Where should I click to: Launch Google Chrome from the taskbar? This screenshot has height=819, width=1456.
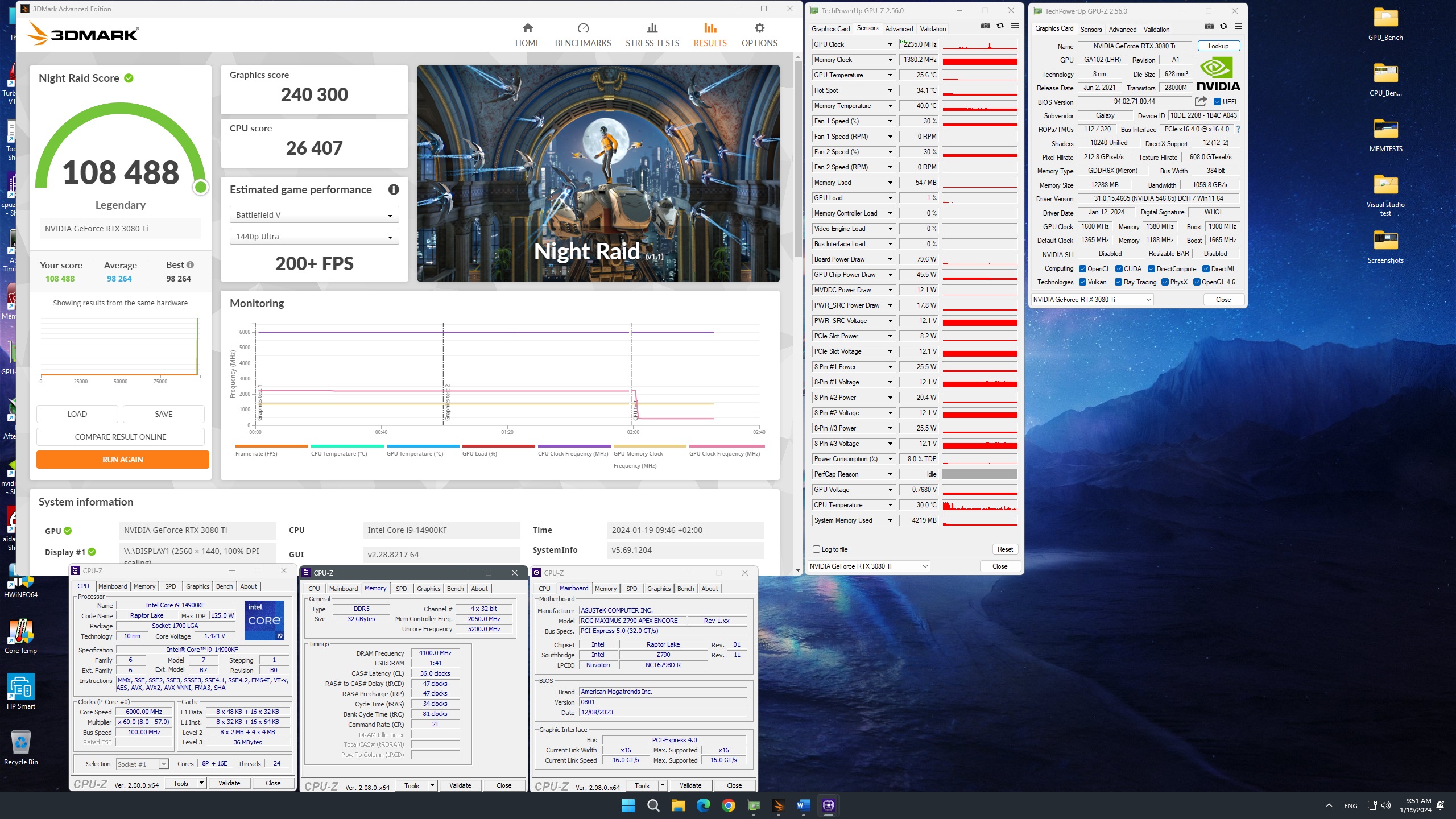[728, 805]
